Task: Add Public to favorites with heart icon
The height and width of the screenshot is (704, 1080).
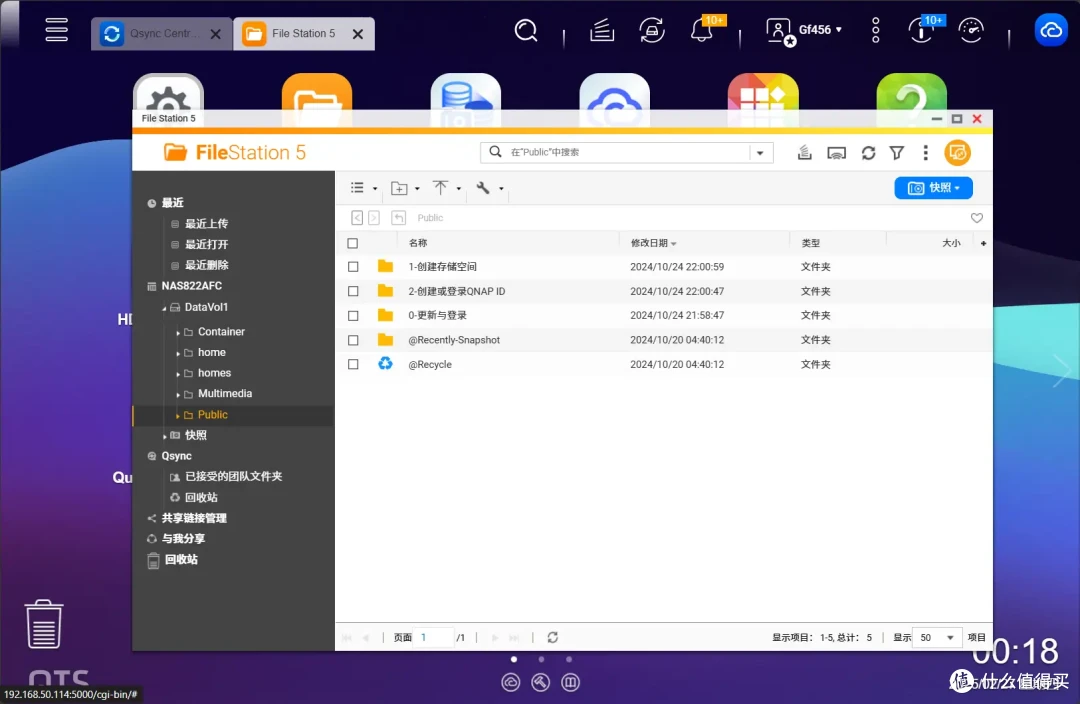Action: (977, 218)
